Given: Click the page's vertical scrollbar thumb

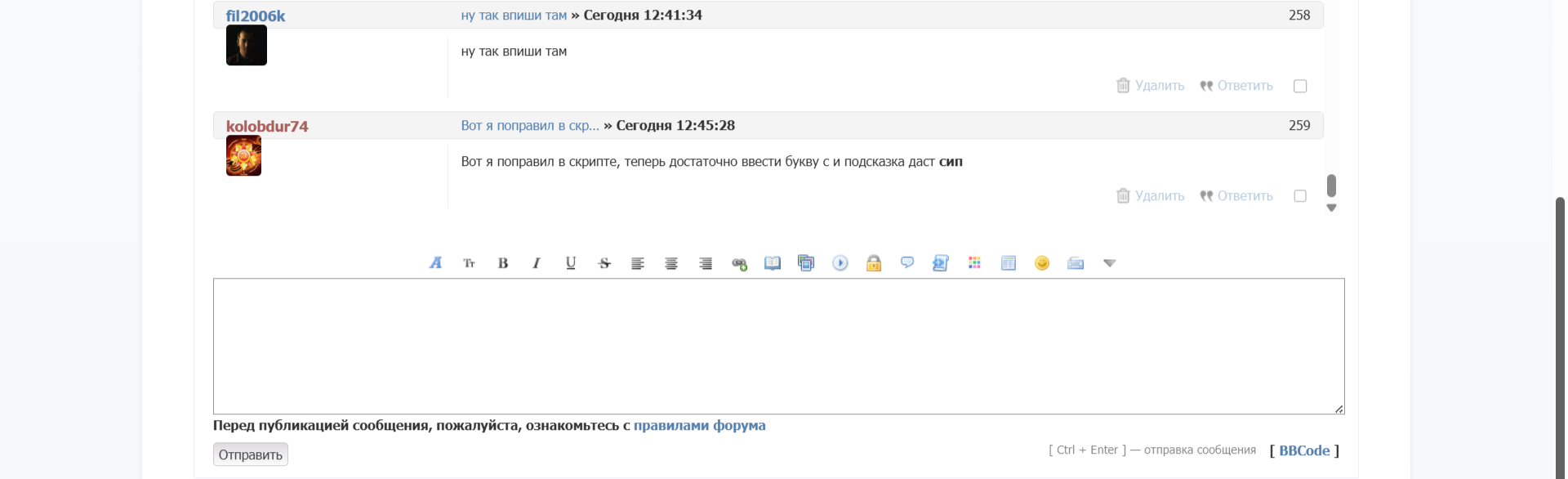Looking at the screenshot, I should pos(1560,338).
